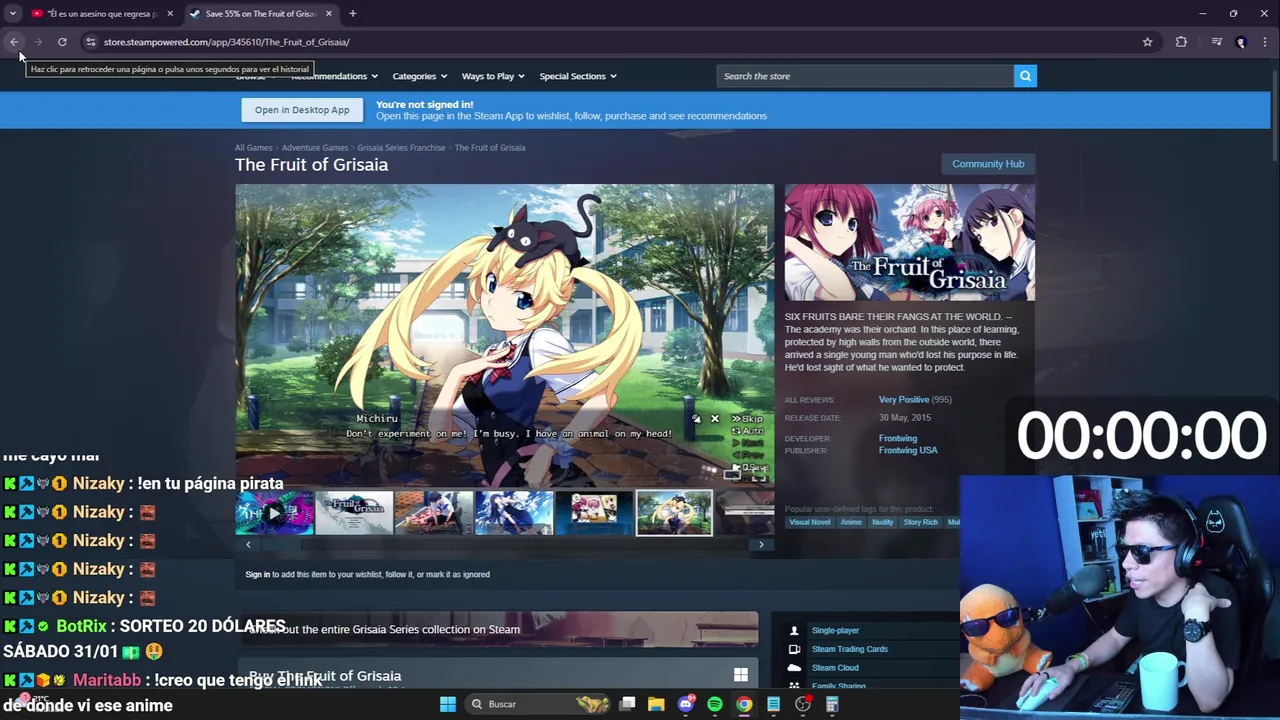Select the highlighted Michiru screenshot thumbnail
The width and height of the screenshot is (1280, 720).
[x=674, y=513]
